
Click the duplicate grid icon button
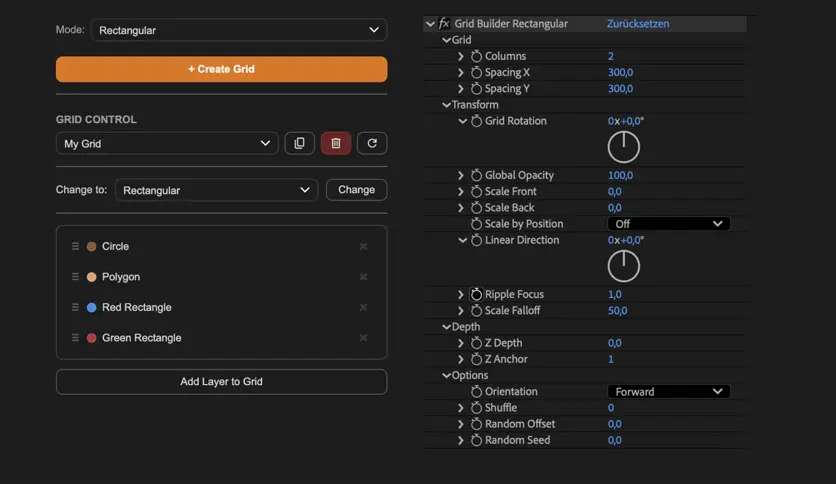299,143
